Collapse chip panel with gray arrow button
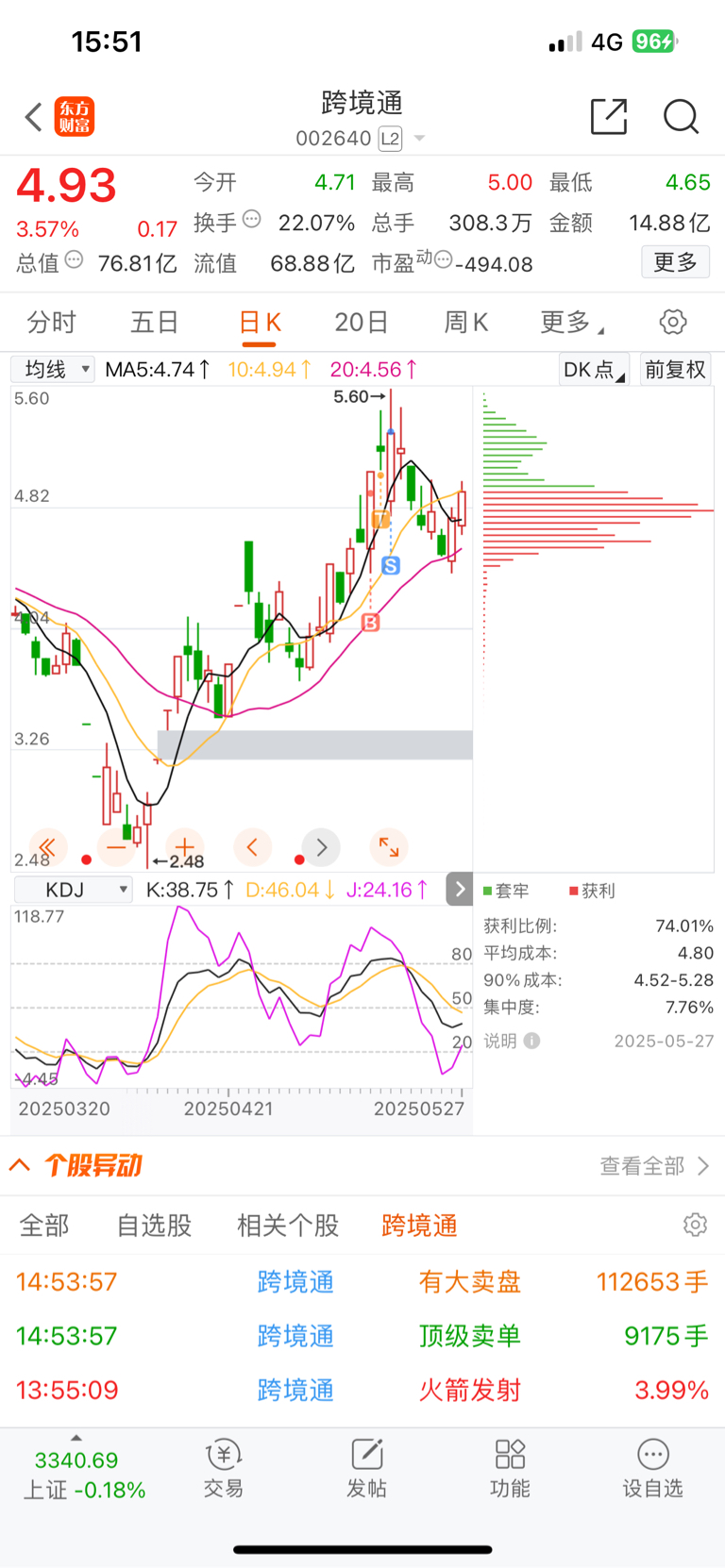725x1568 pixels. (460, 889)
